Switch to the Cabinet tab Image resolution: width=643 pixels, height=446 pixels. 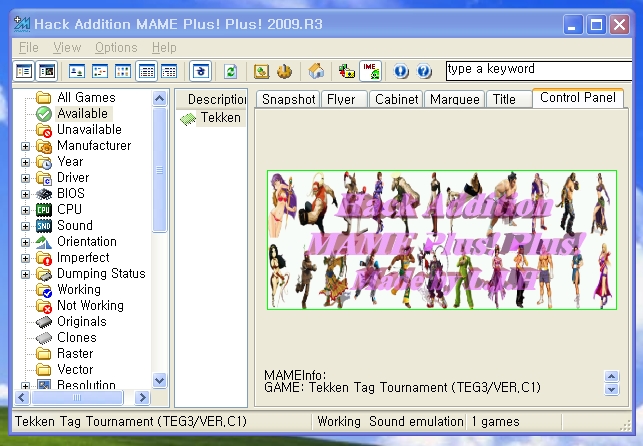tap(396, 100)
